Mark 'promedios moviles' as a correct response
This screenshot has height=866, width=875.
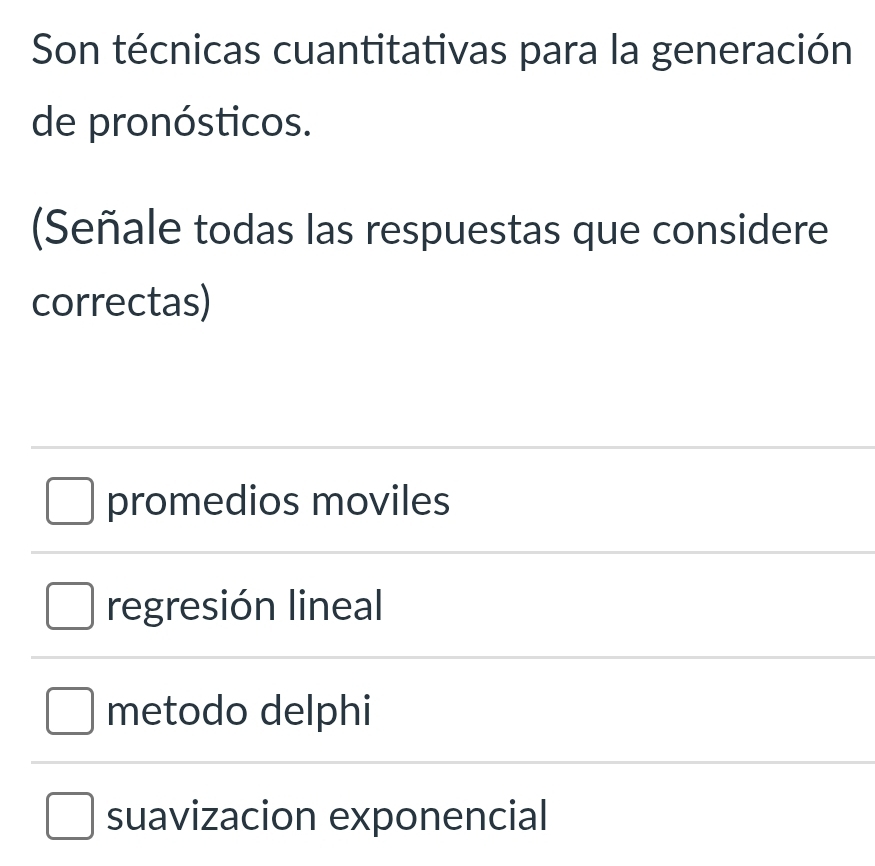click(69, 501)
